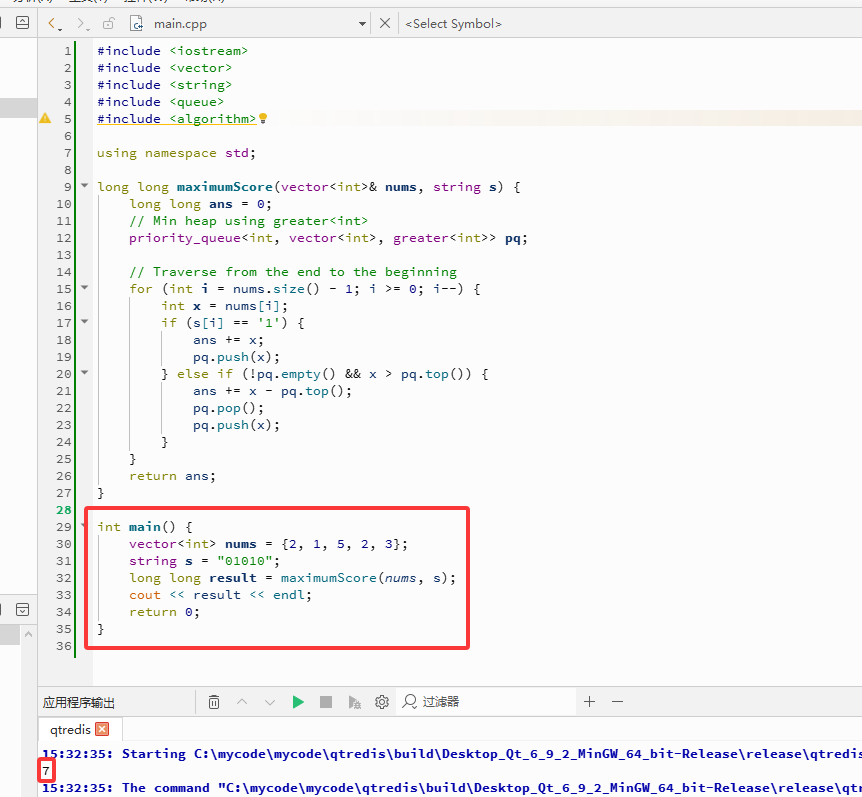The height and width of the screenshot is (797, 862).
Task: Click the '// Traverse from the end' comment
Action: pyautogui.click(x=293, y=272)
